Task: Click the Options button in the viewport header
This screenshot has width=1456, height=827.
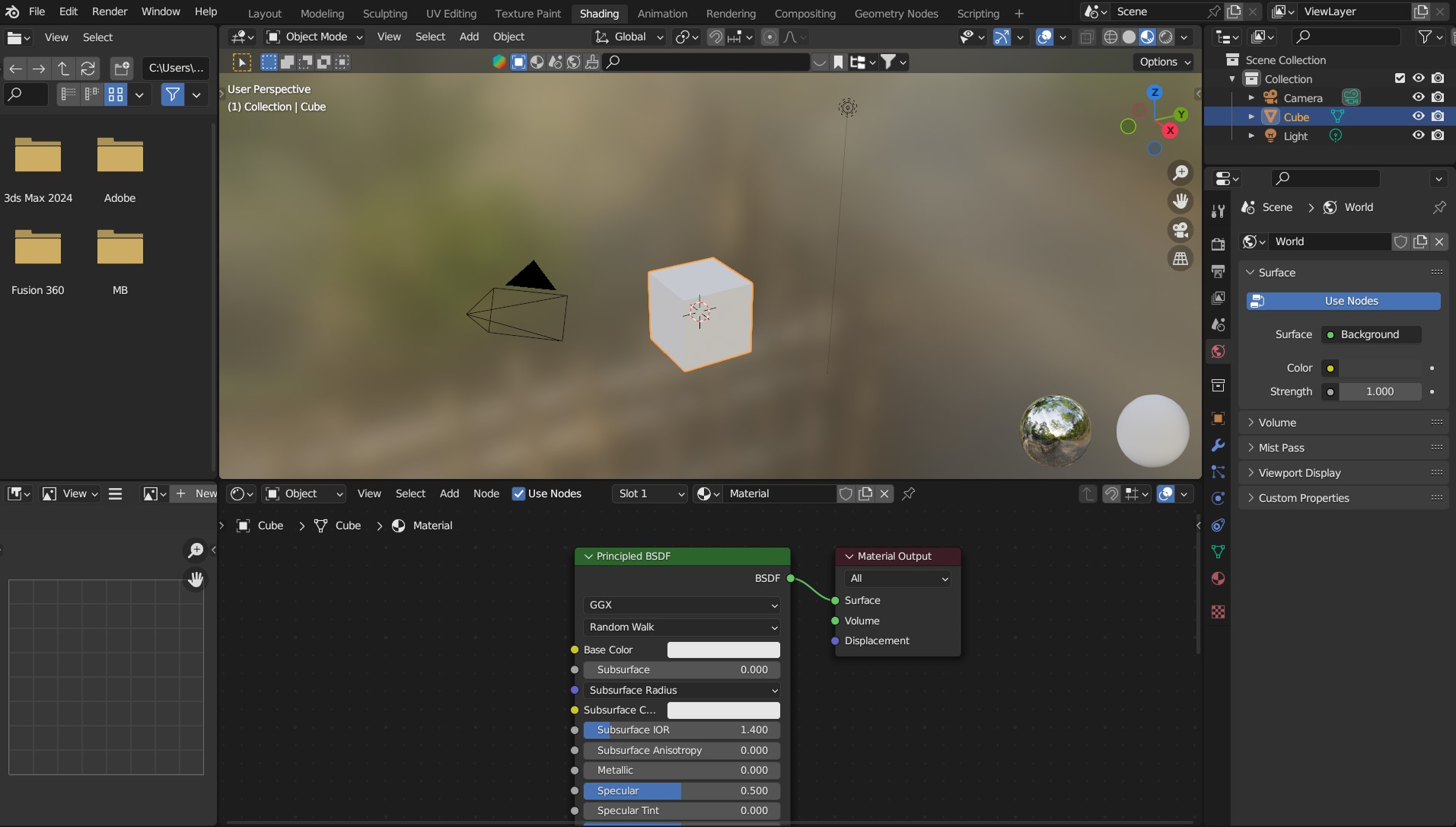Action: point(1164,62)
